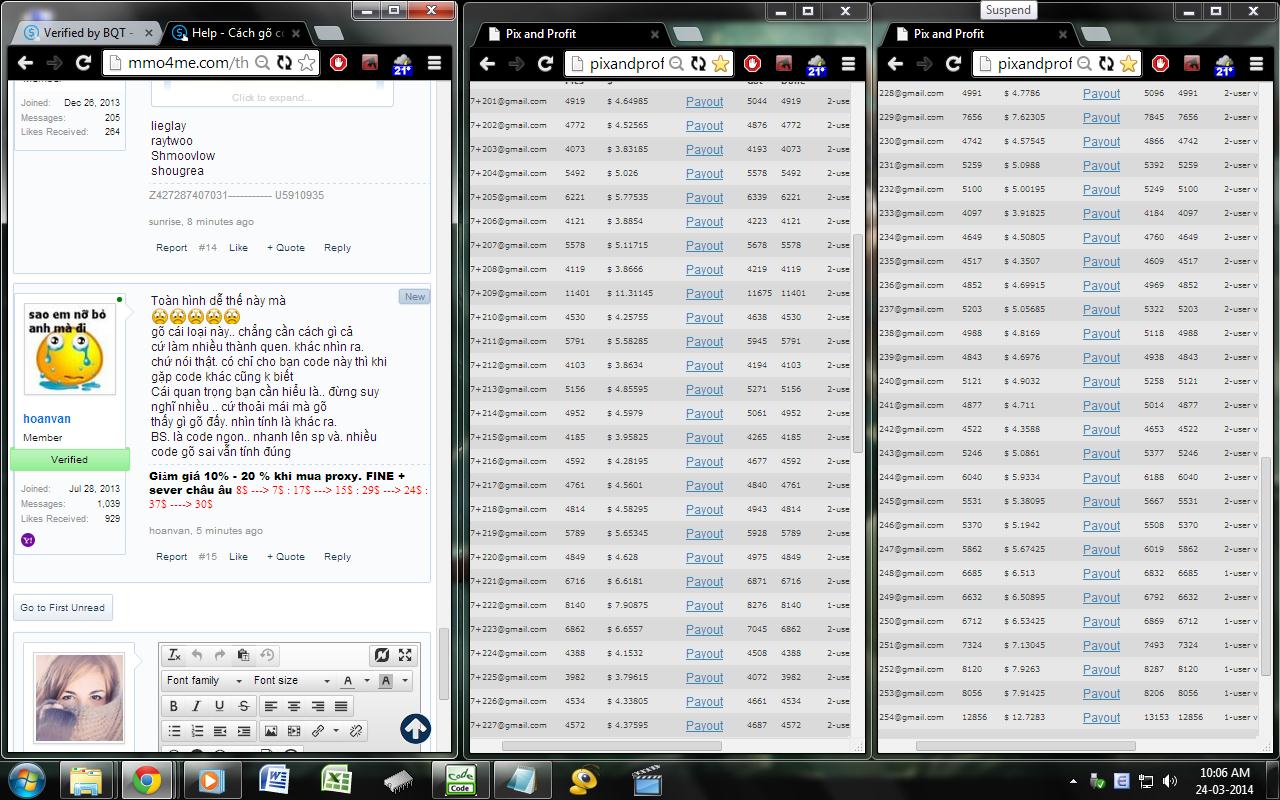Open Chrome menu in mmo4me window
This screenshot has width=1280, height=800.
(x=434, y=63)
